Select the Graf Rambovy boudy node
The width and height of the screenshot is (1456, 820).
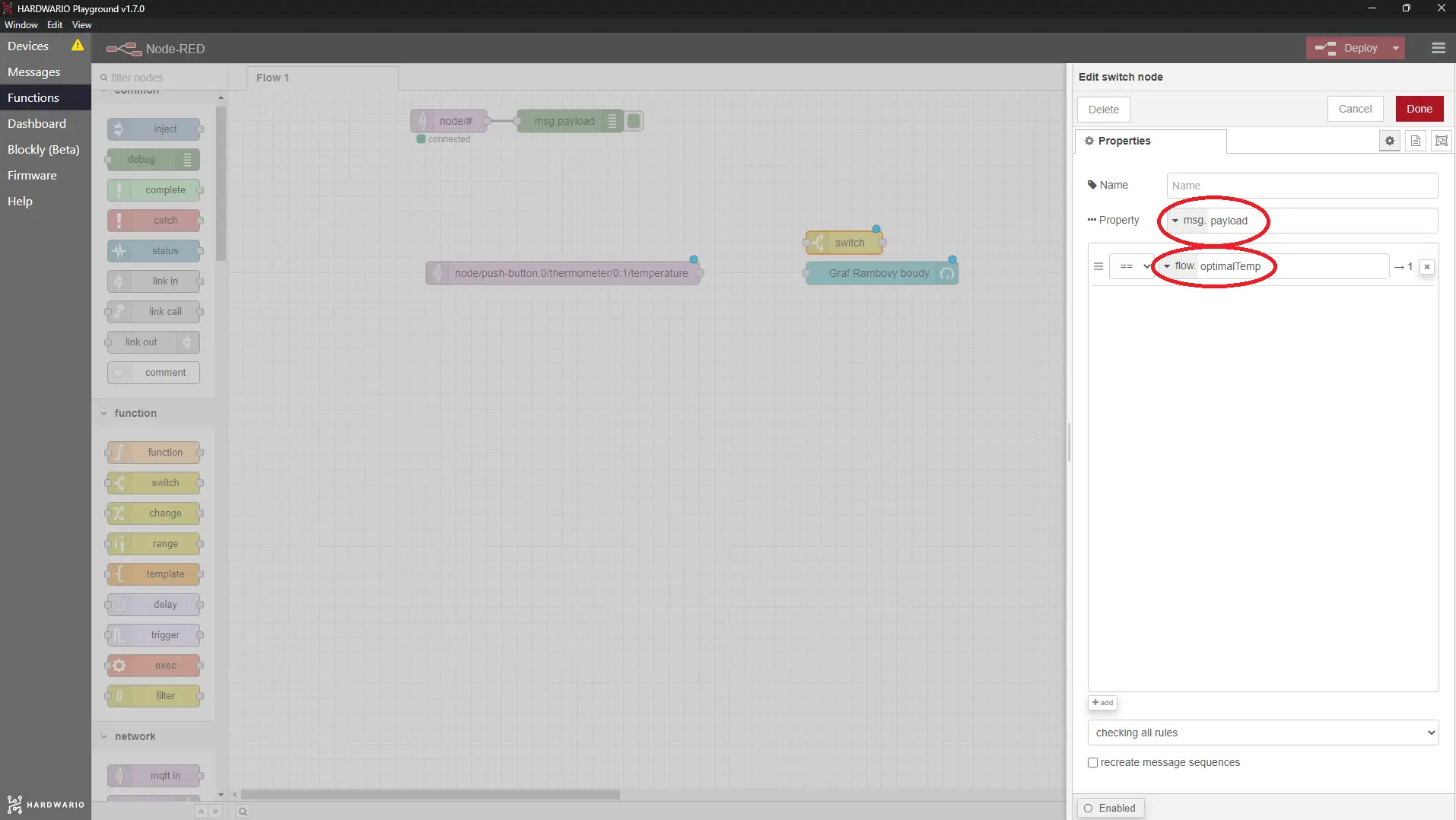pos(882,273)
